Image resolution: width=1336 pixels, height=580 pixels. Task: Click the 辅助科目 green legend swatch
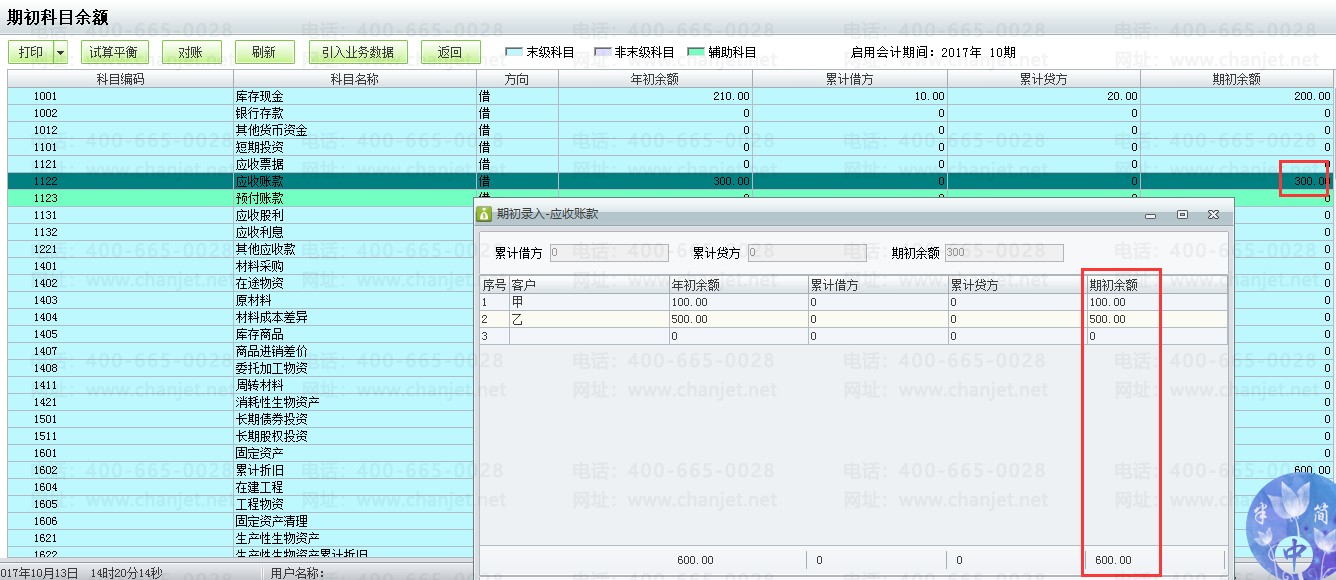pos(696,52)
